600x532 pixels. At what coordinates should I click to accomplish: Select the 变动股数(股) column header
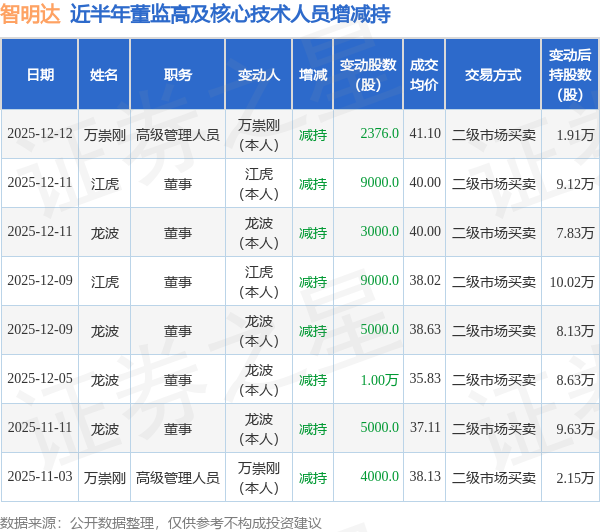[x=368, y=75]
